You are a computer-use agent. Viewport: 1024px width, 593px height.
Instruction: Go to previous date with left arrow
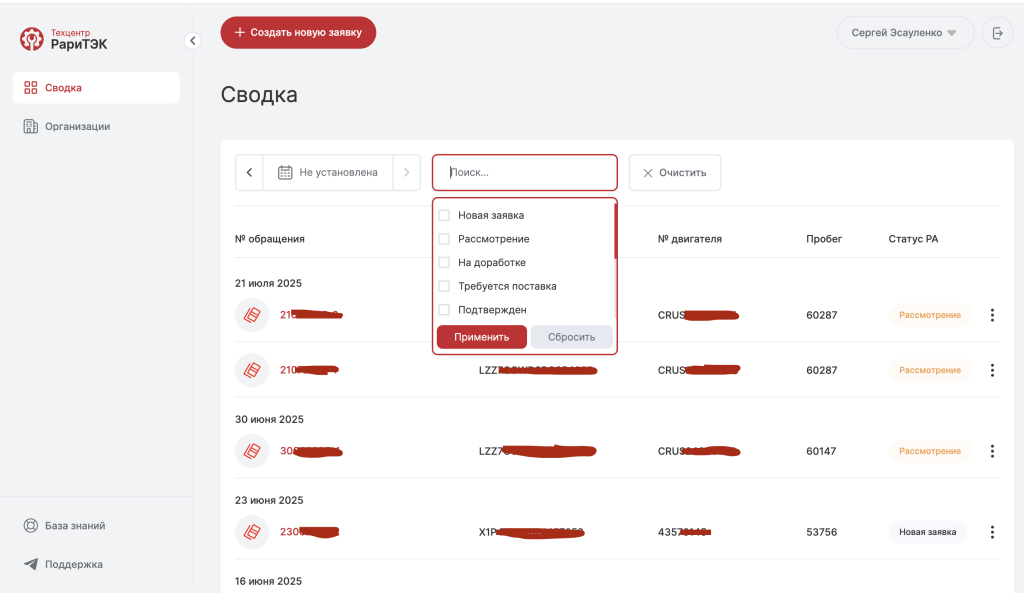pos(249,173)
